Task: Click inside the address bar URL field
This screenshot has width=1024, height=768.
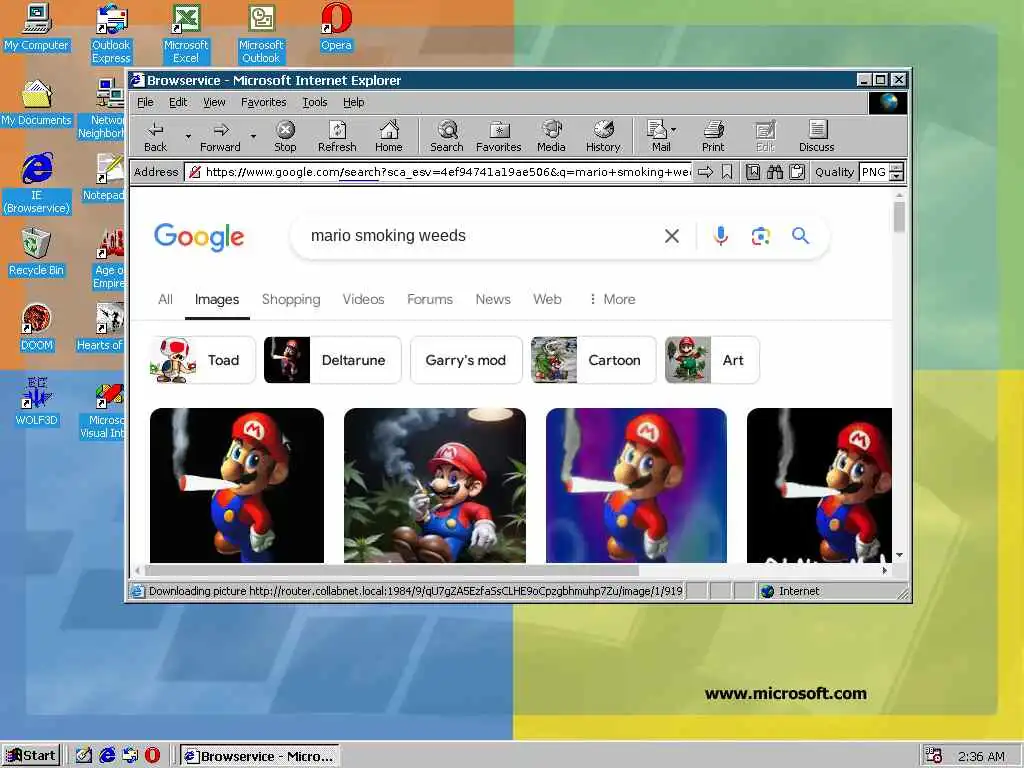Action: 439,172
